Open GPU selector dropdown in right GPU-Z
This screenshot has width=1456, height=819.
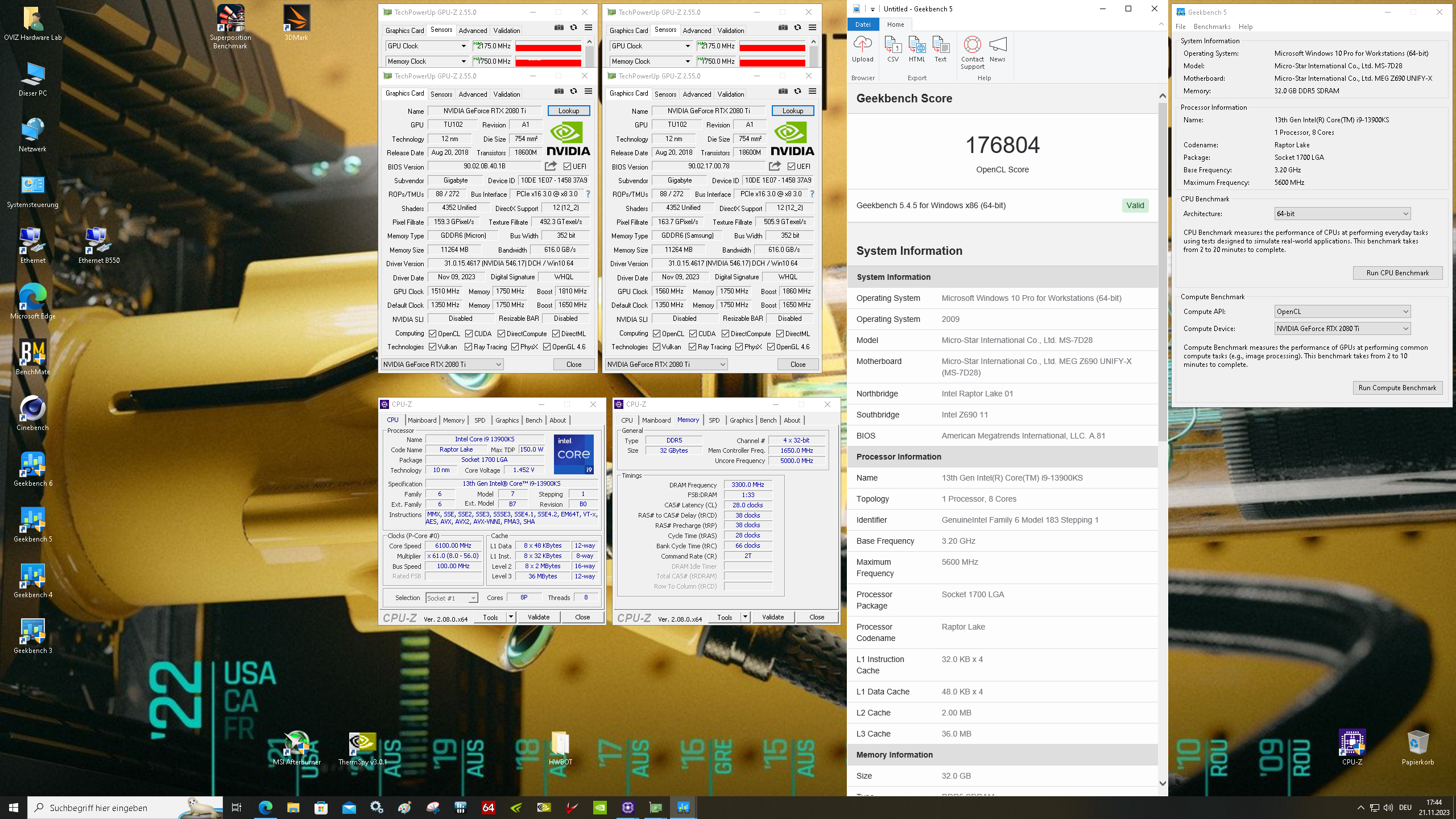[x=667, y=364]
